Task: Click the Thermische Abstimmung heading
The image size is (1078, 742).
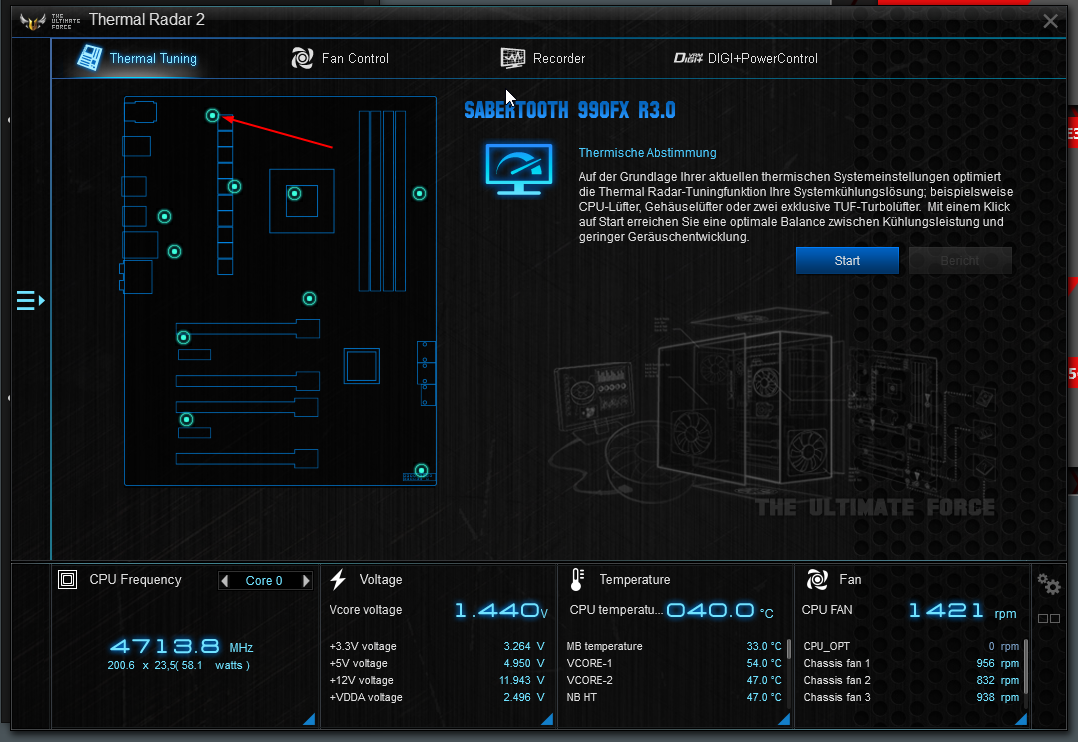Action: pos(647,153)
